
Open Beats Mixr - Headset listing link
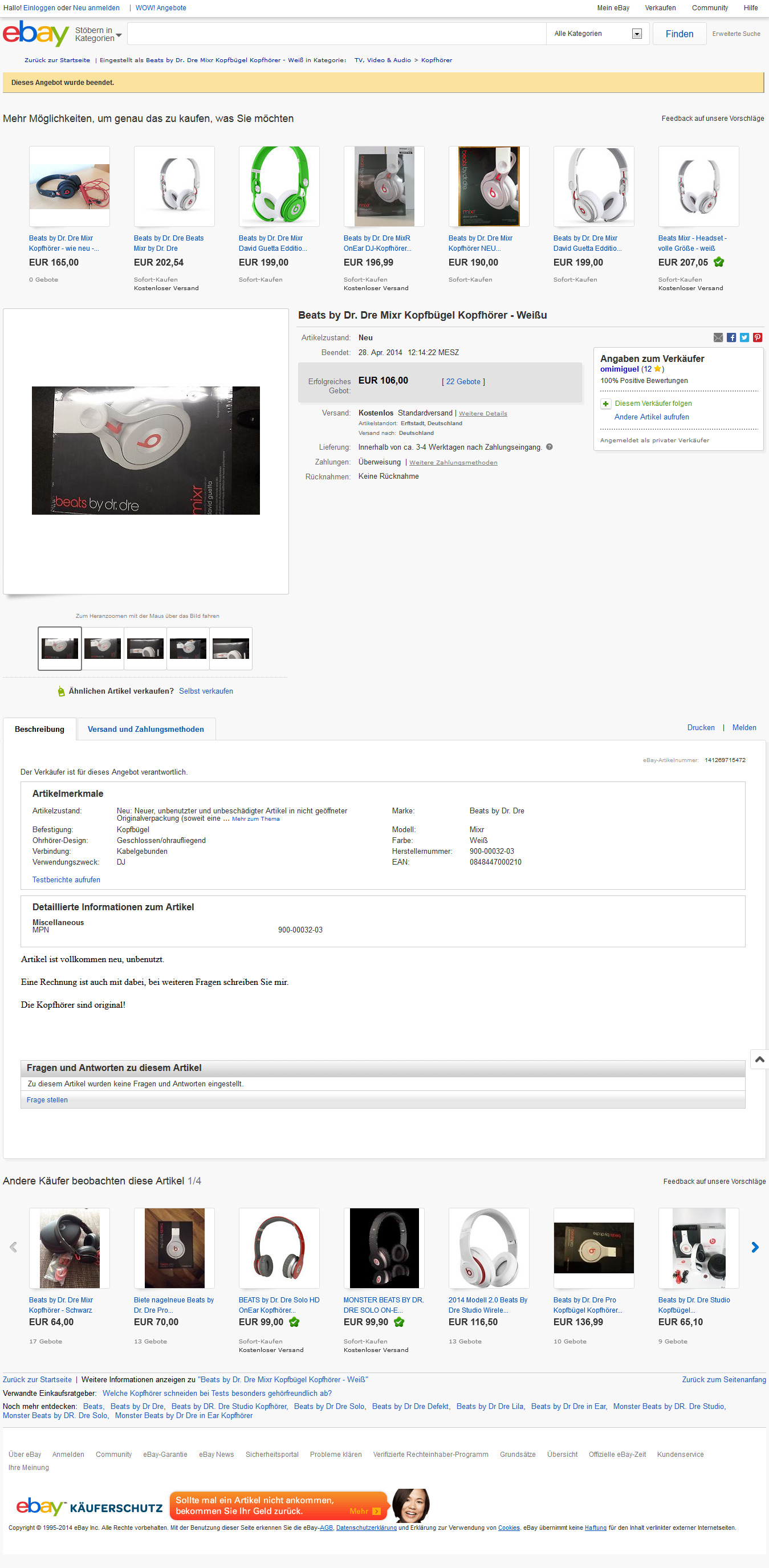pos(692,243)
